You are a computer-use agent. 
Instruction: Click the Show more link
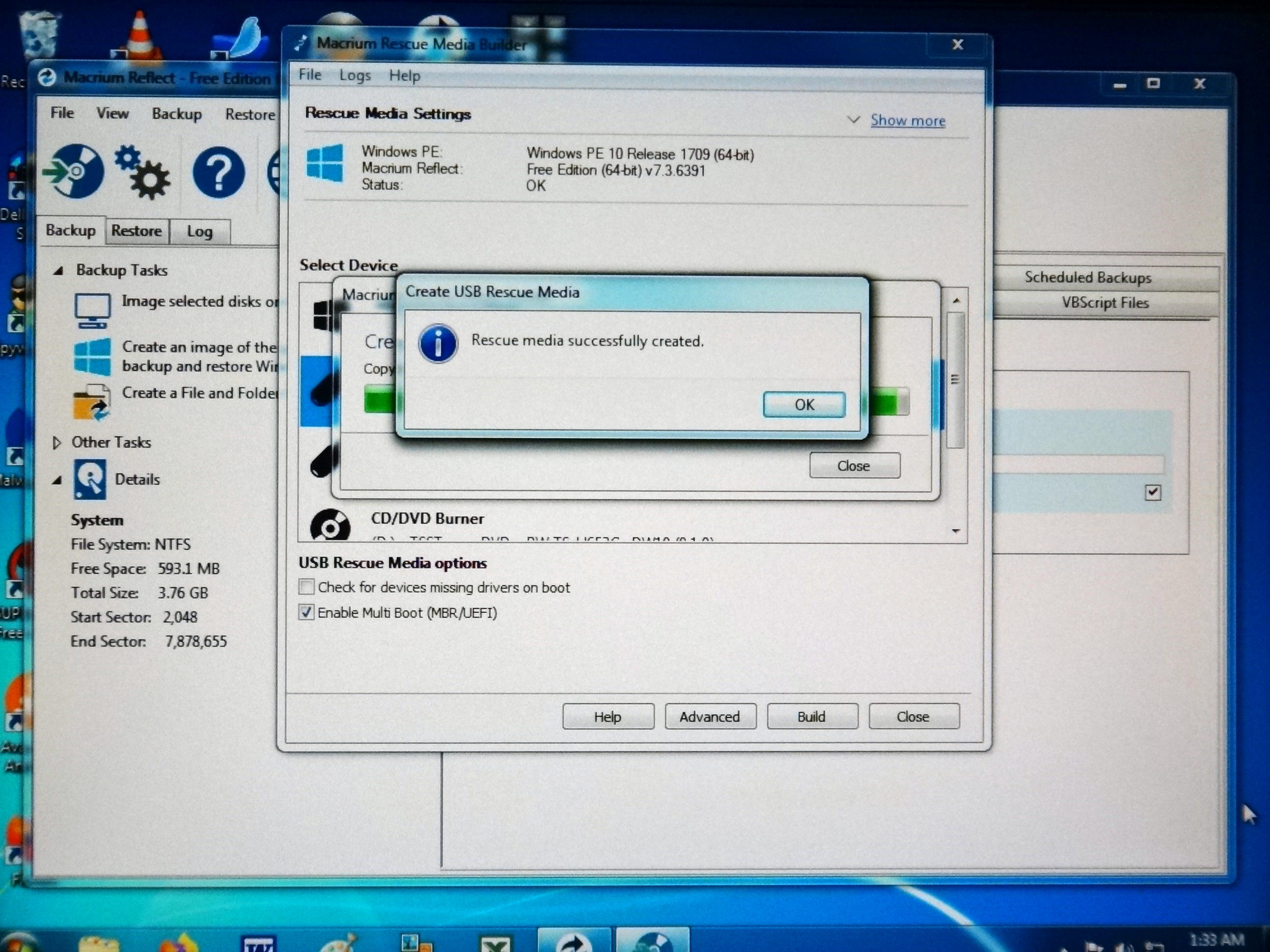tap(908, 120)
